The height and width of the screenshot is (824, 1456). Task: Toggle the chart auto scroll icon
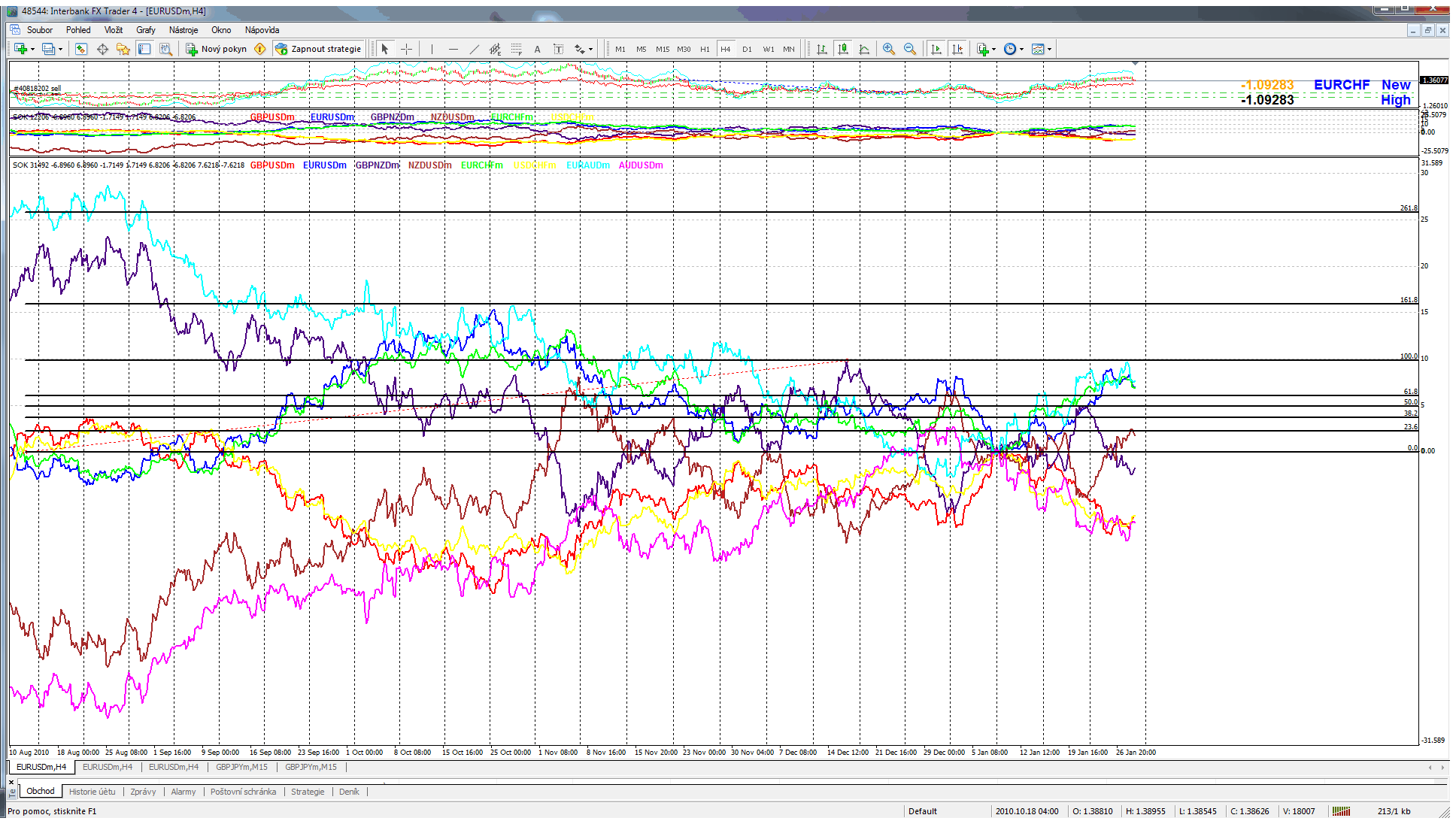[936, 49]
